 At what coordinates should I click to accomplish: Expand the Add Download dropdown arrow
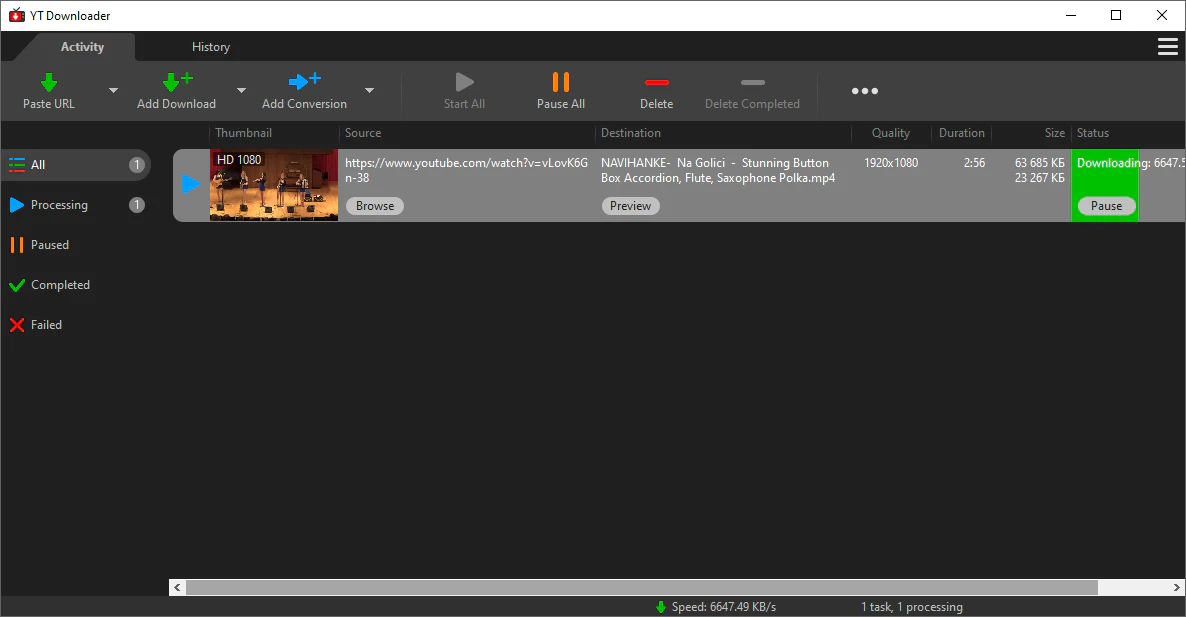click(x=241, y=91)
